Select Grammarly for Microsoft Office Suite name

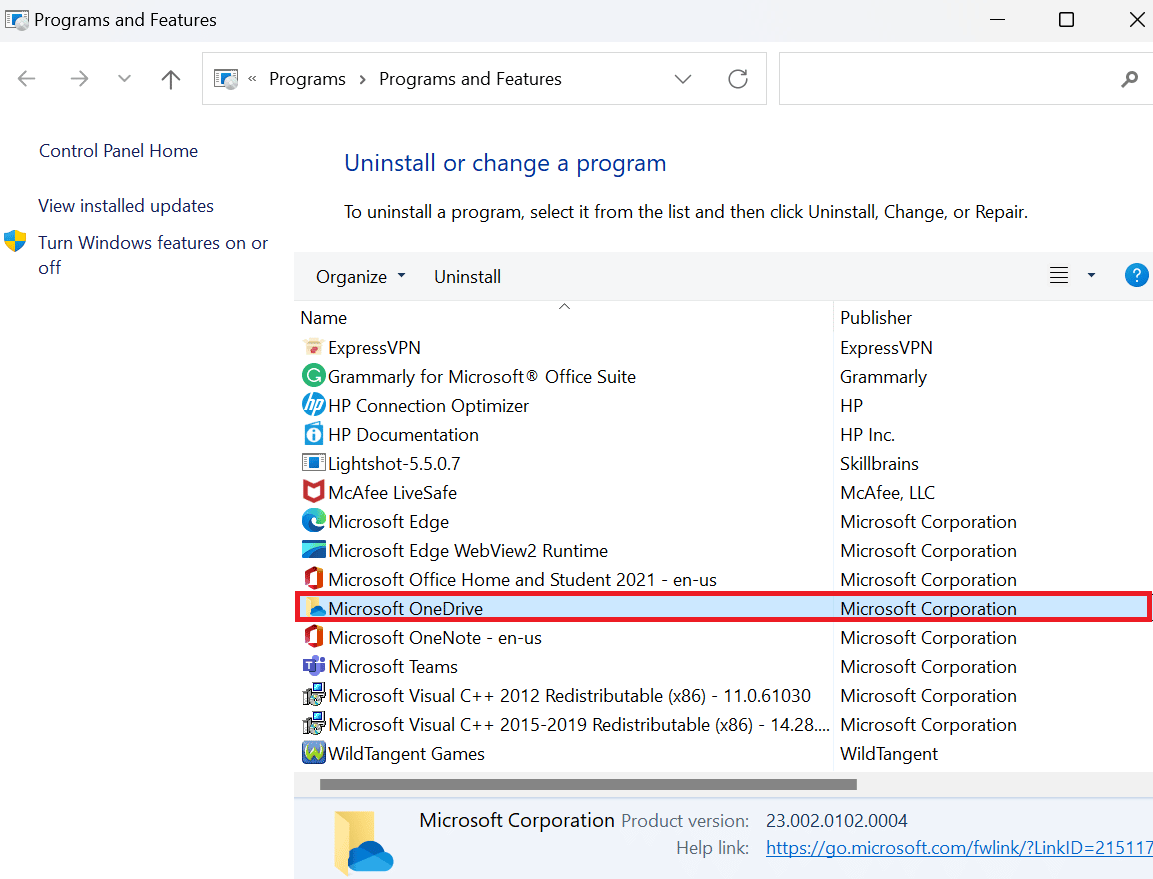click(482, 377)
